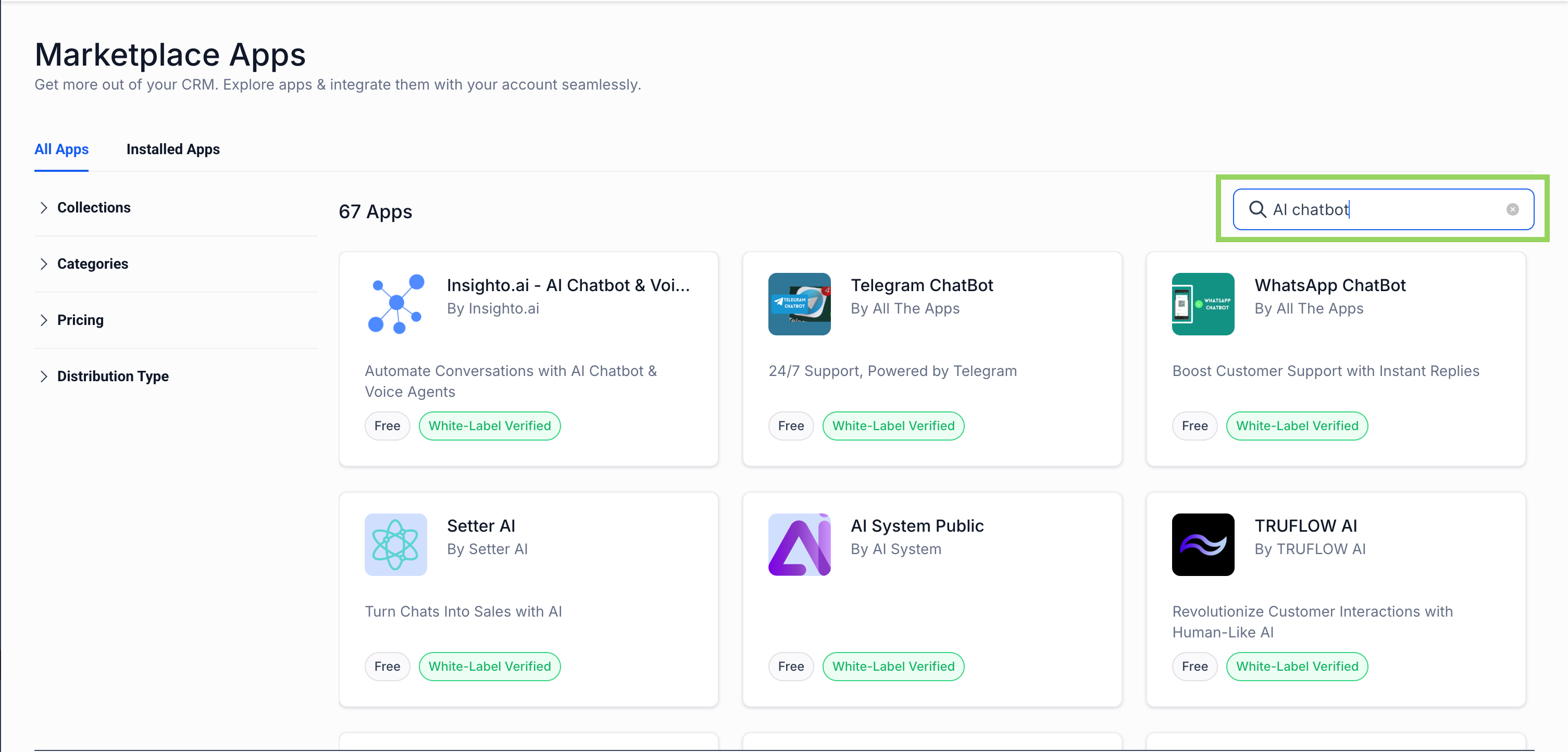1568x752 pixels.
Task: Click the Telegram ChatBot app icon
Action: point(799,304)
